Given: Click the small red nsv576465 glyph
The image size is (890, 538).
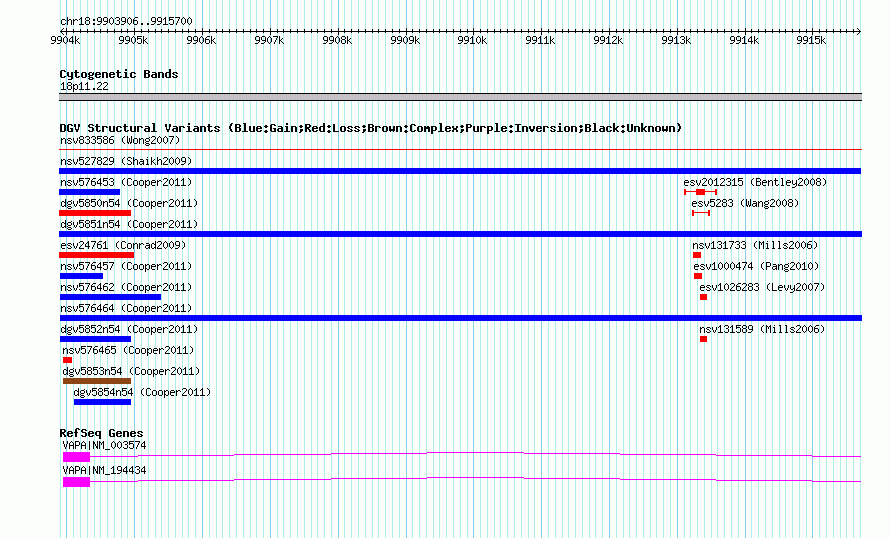Looking at the screenshot, I should tap(68, 360).
